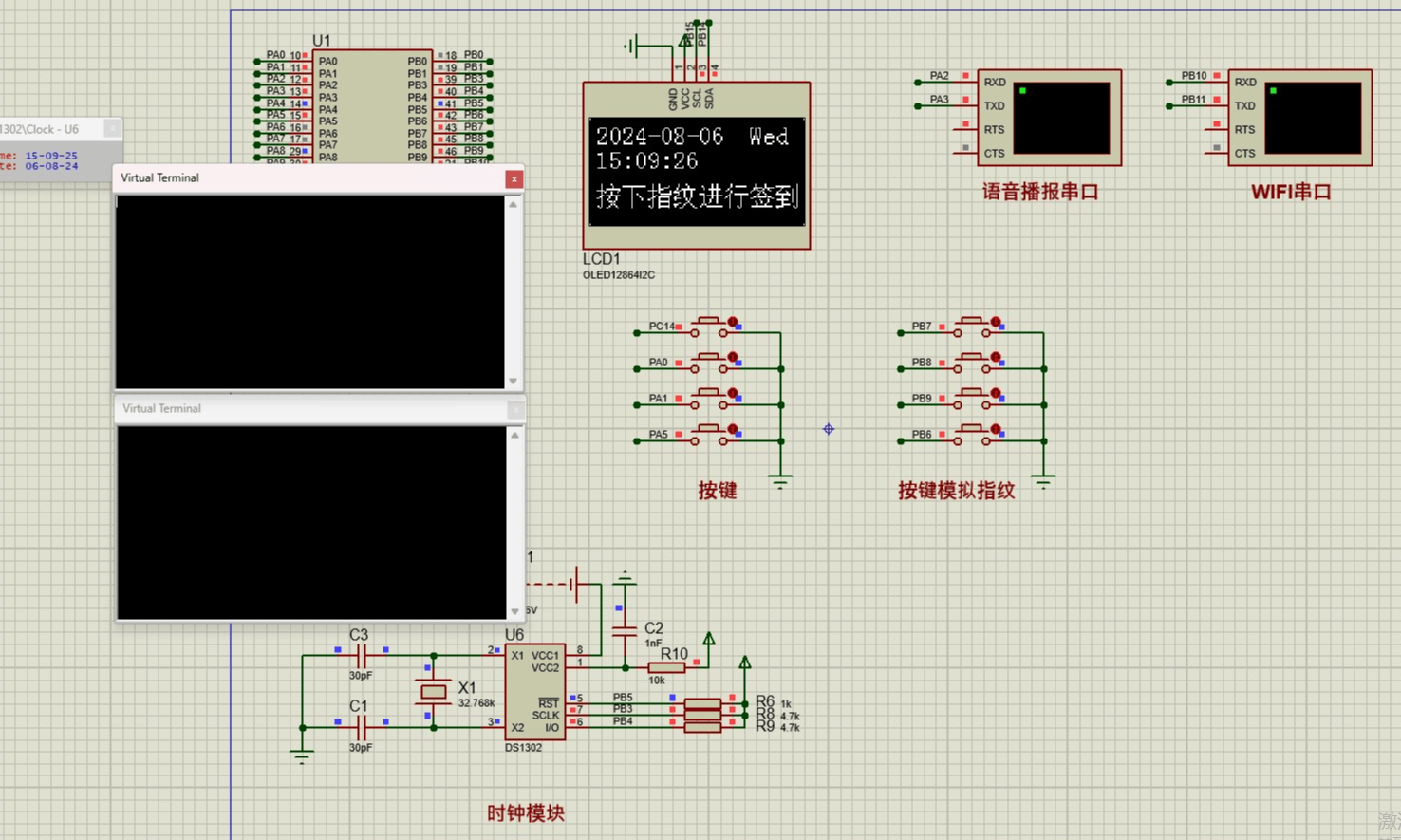The height and width of the screenshot is (840, 1401).
Task: Select the X1 32.768k crystal
Action: 434,693
